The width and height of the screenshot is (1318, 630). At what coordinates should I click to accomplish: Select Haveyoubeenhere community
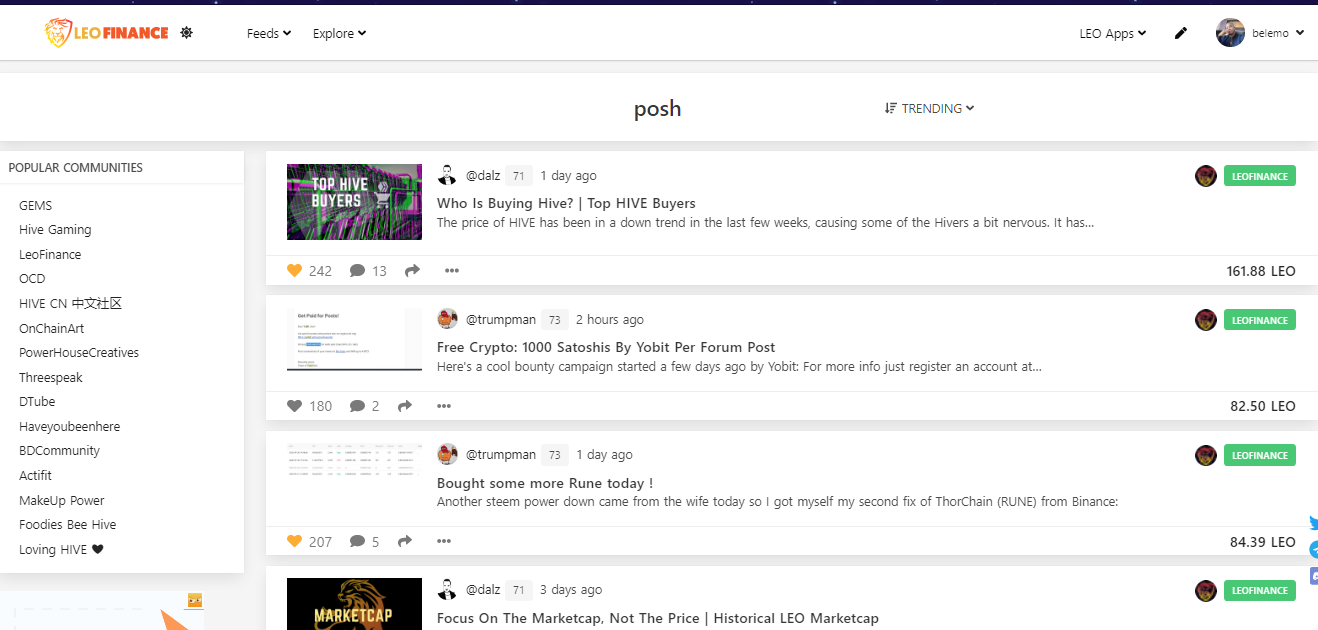69,426
